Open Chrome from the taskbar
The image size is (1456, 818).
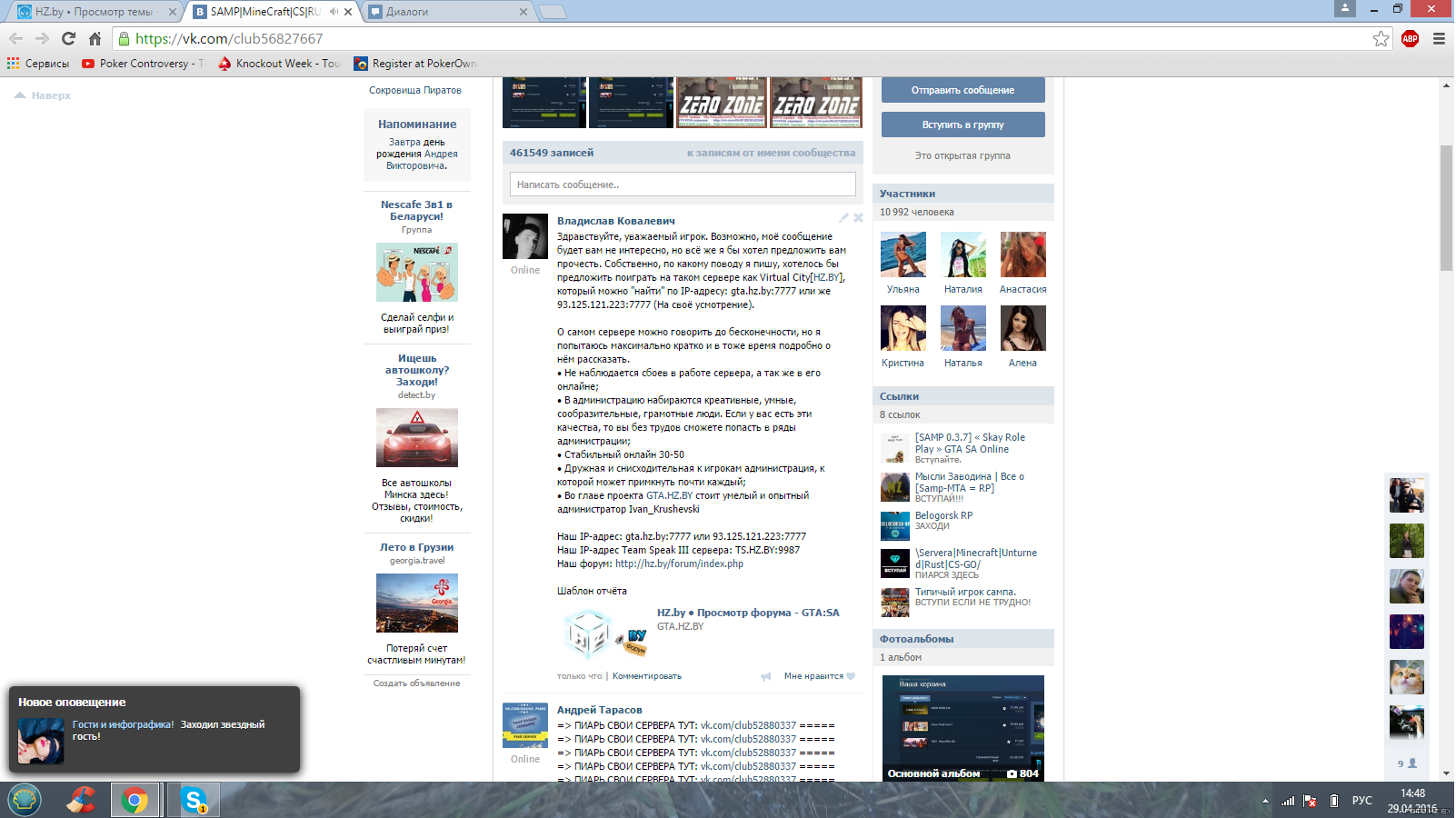click(135, 800)
